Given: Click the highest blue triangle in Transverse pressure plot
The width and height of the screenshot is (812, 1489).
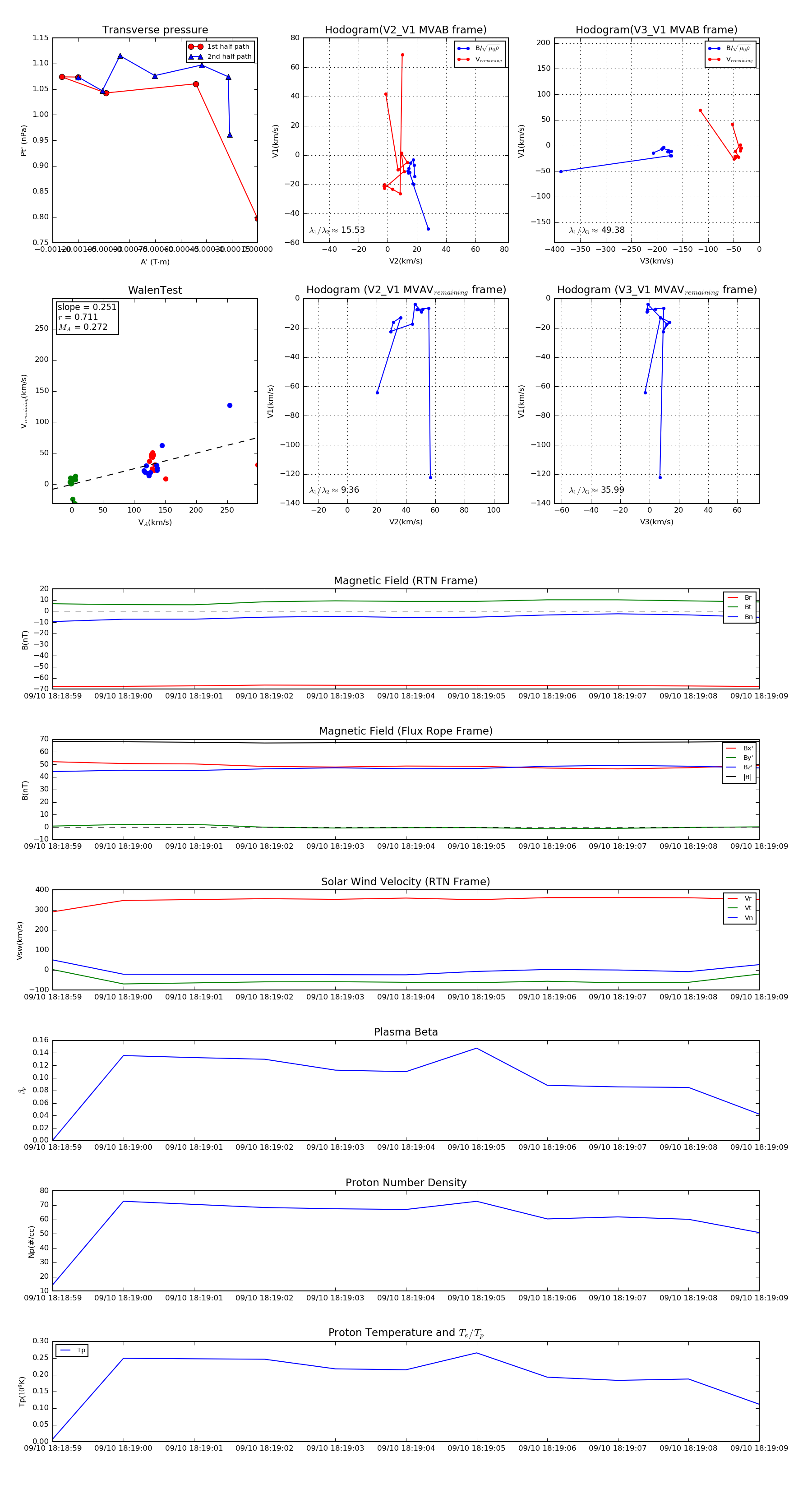Looking at the screenshot, I should (120, 56).
